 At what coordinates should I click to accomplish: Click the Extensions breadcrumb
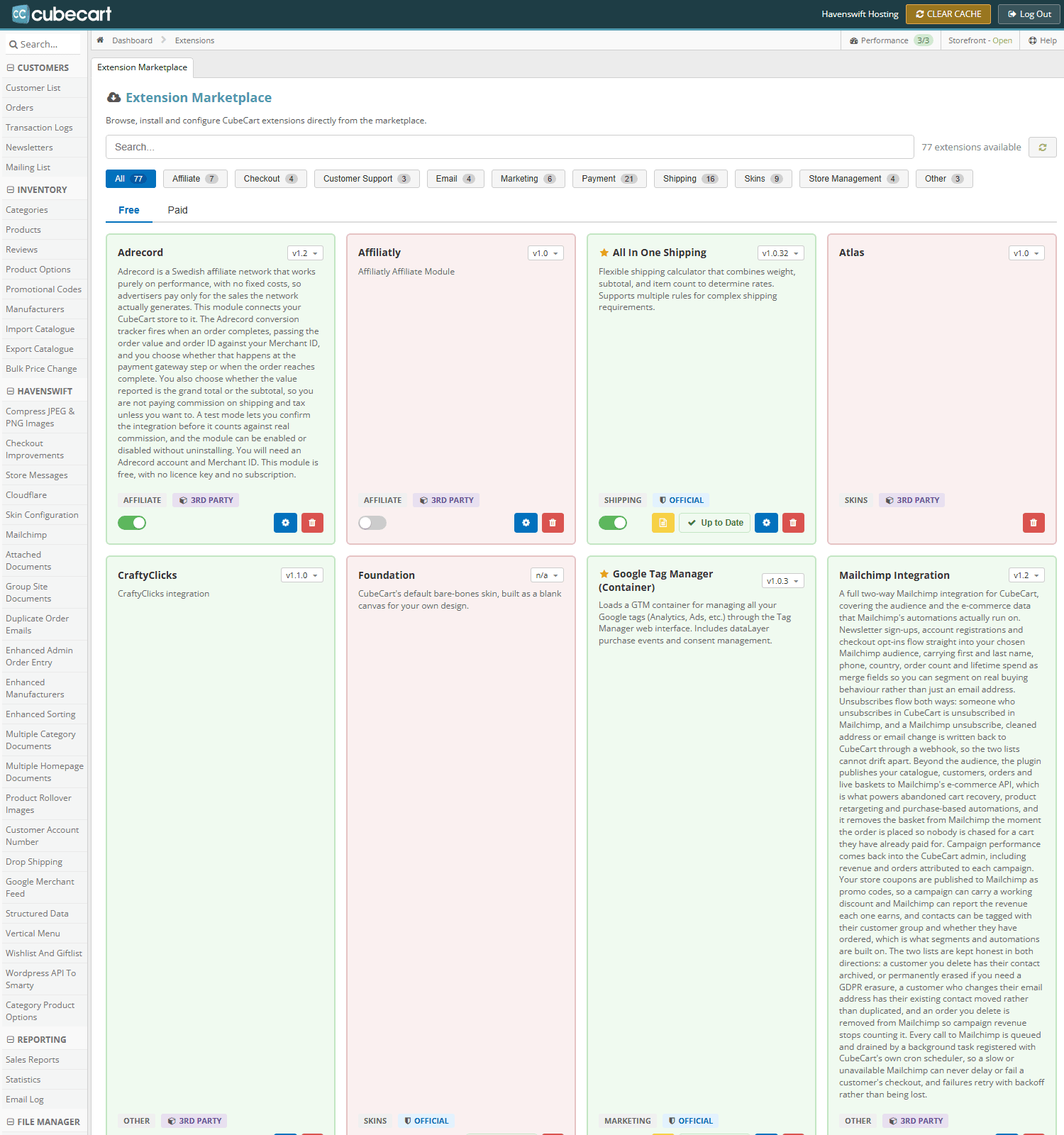[x=194, y=40]
